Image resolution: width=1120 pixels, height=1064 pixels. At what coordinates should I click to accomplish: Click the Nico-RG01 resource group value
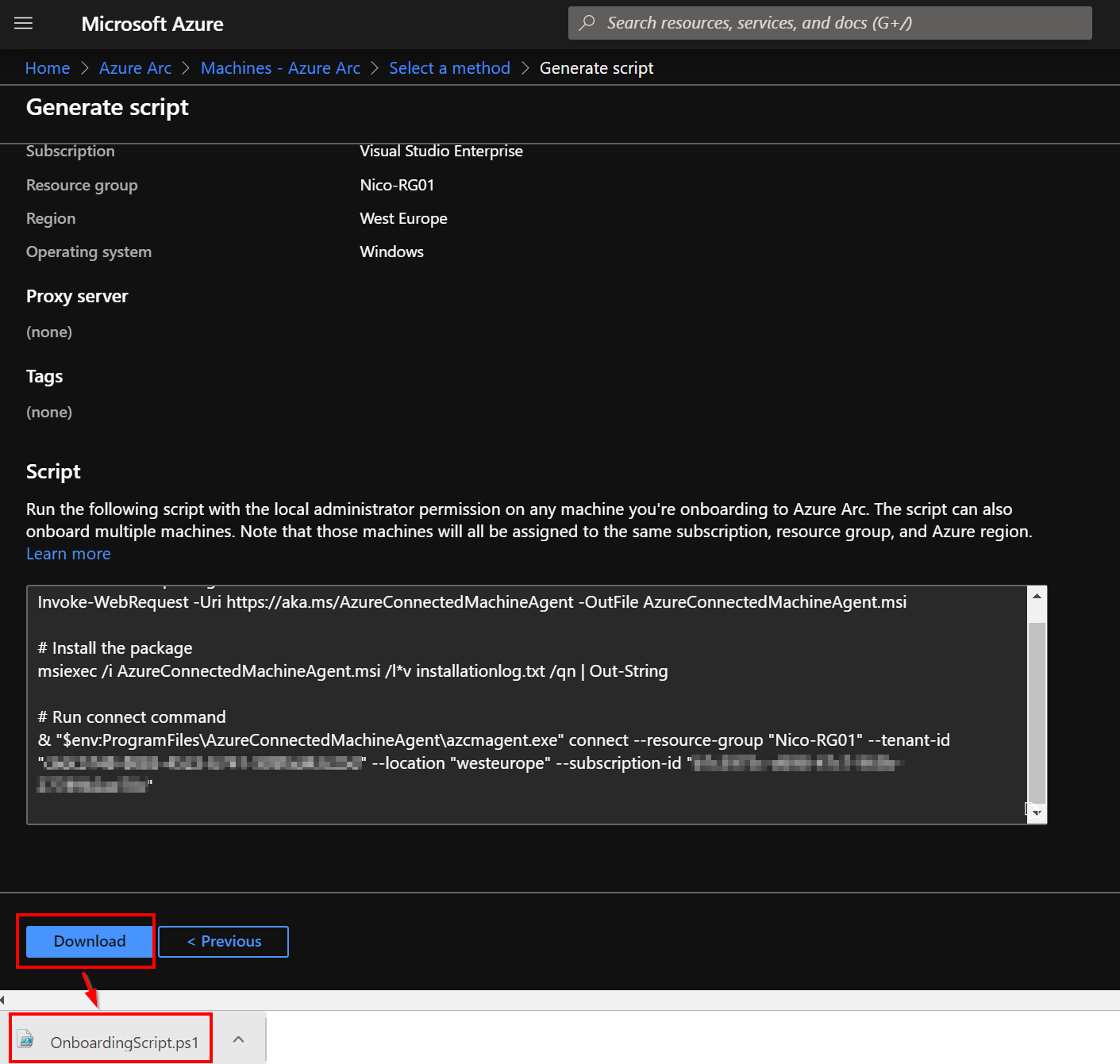click(x=397, y=185)
